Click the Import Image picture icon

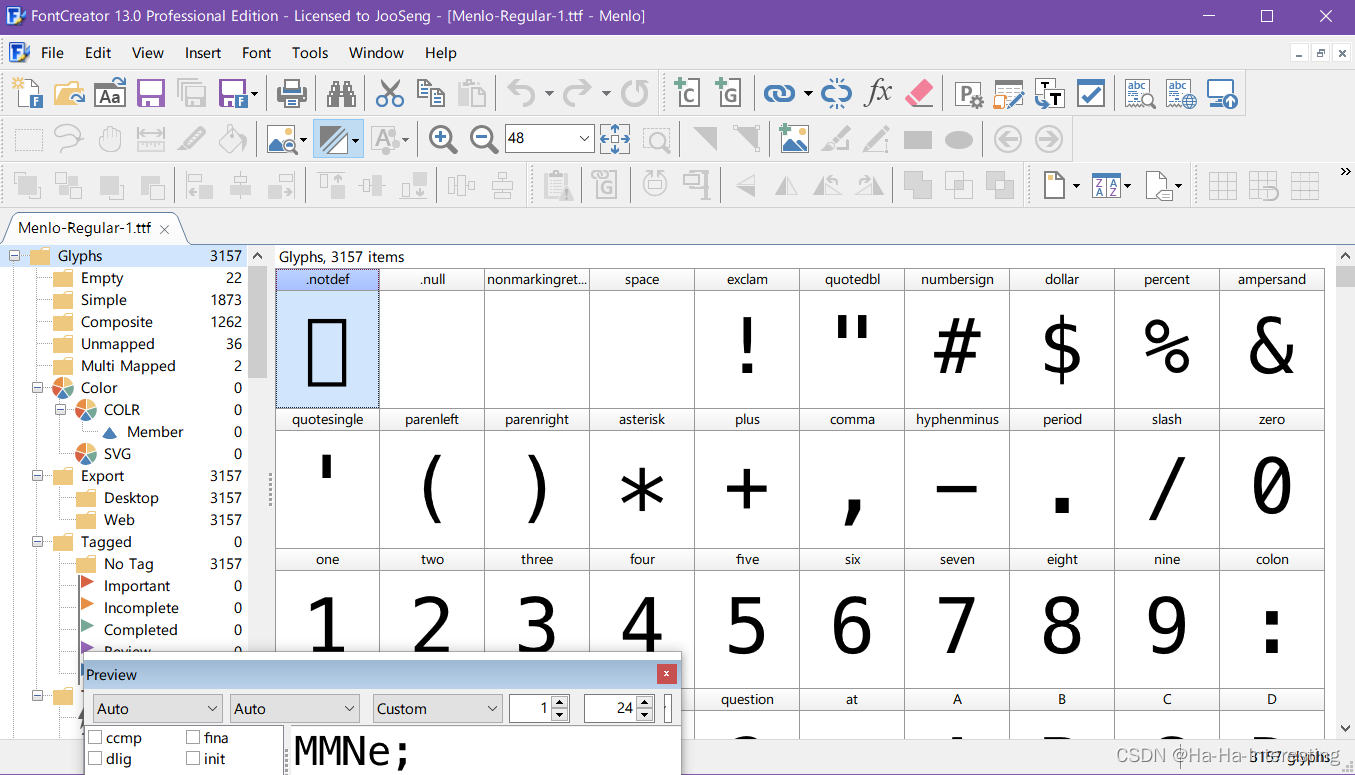click(794, 139)
